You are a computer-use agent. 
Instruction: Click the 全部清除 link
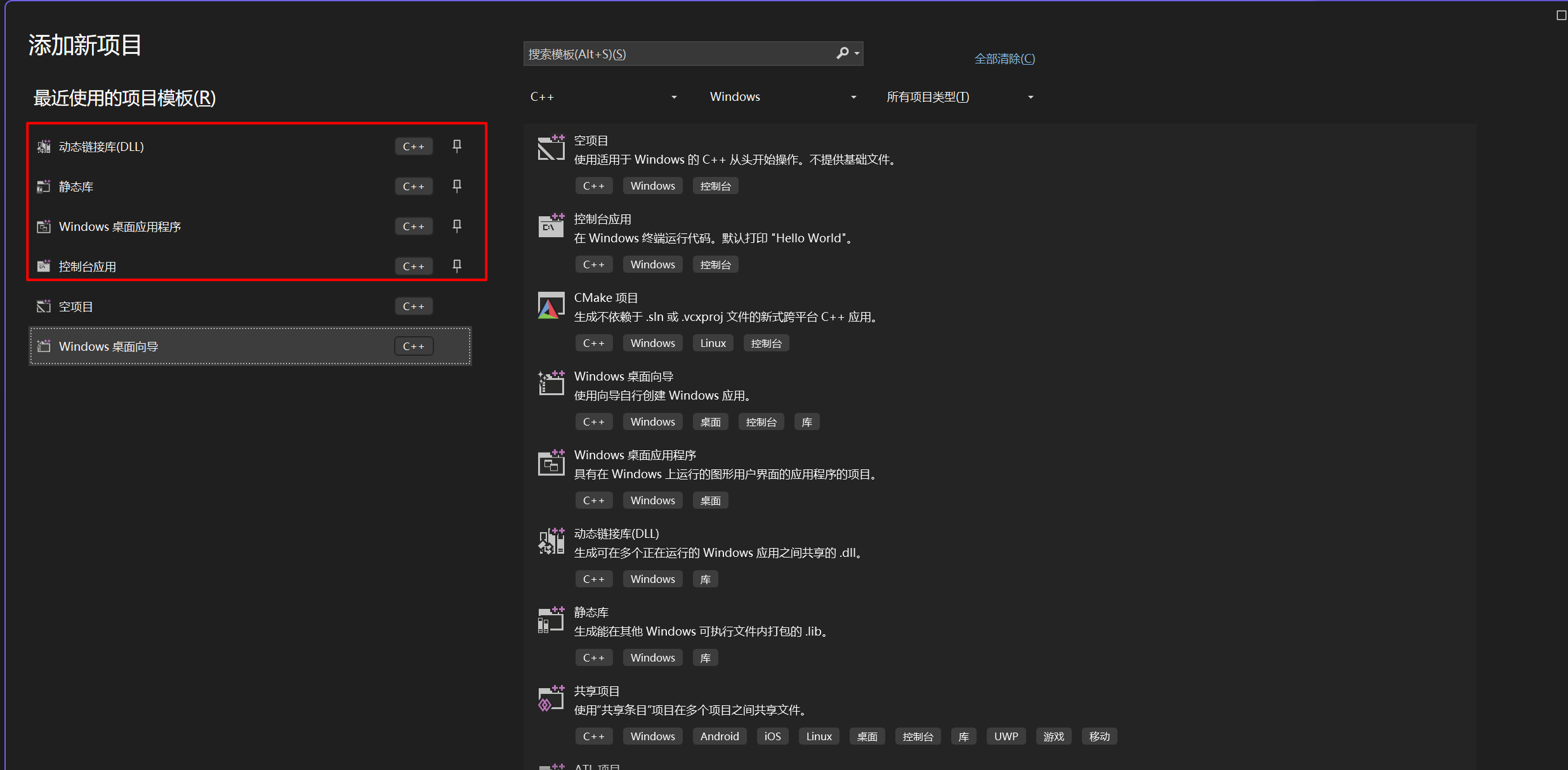coord(1004,59)
